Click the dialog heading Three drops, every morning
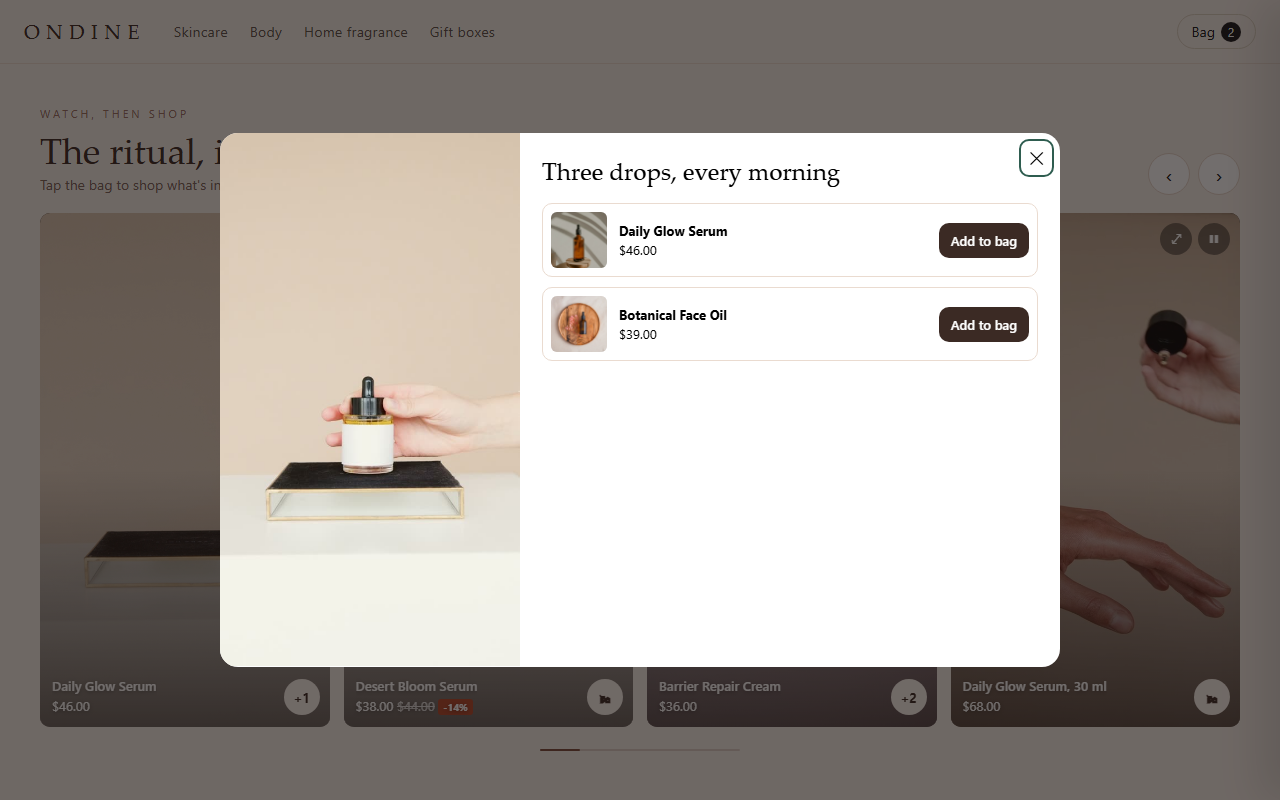Viewport: 1280px width, 800px height. tap(691, 172)
